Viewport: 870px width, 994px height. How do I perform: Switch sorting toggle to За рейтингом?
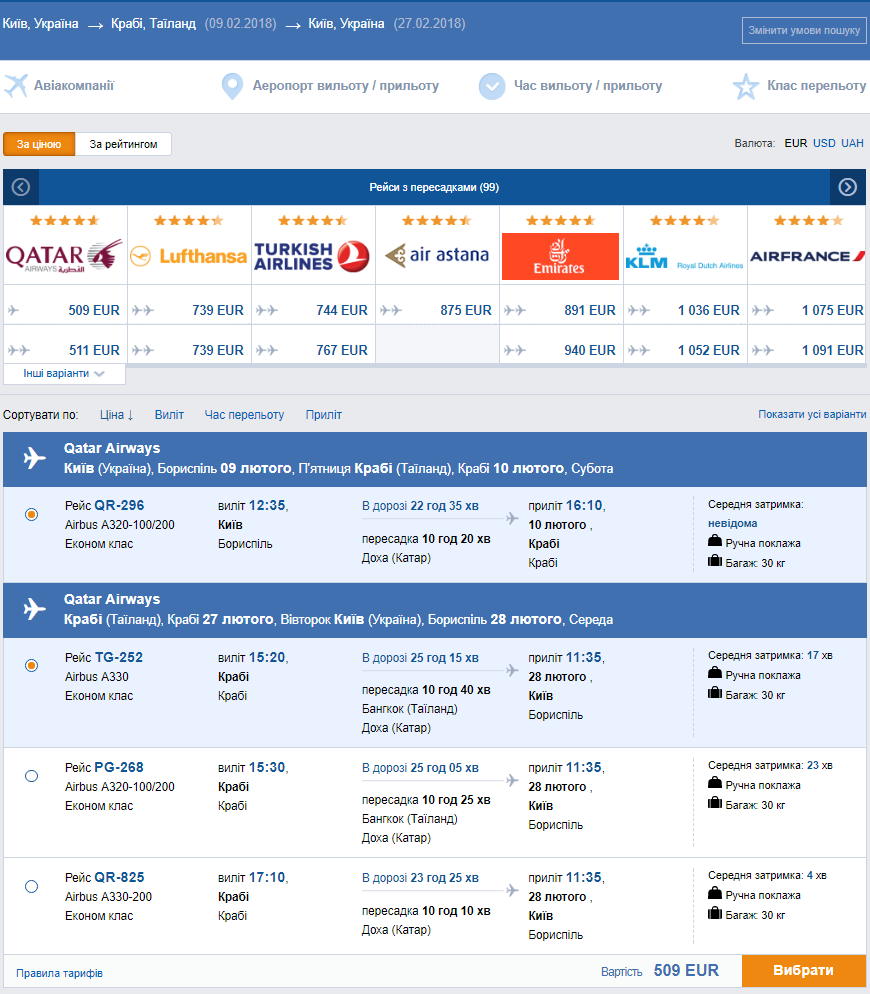coord(123,144)
